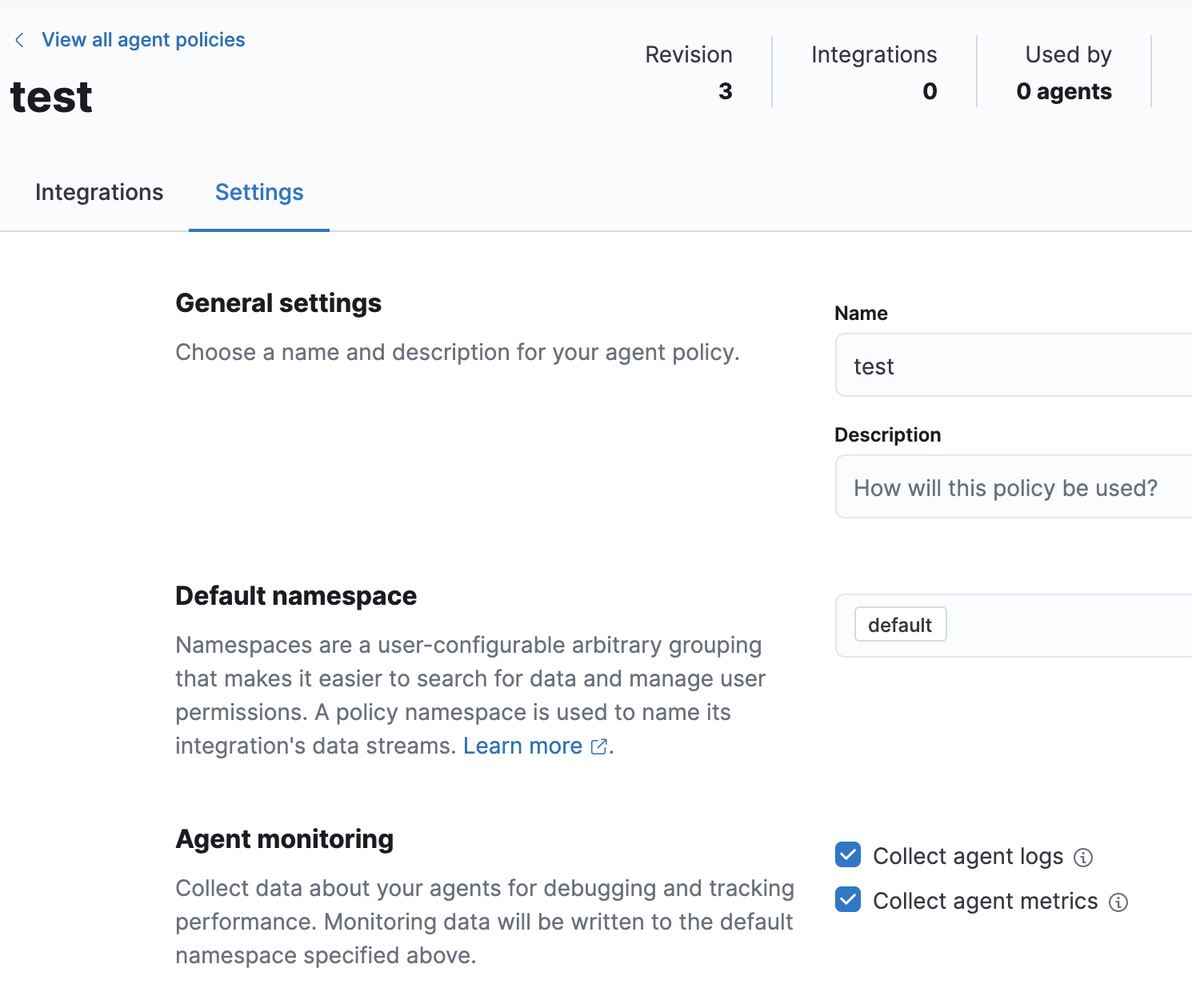
Task: Click the info icon beside Collect agent metrics
Action: pos(1118,902)
